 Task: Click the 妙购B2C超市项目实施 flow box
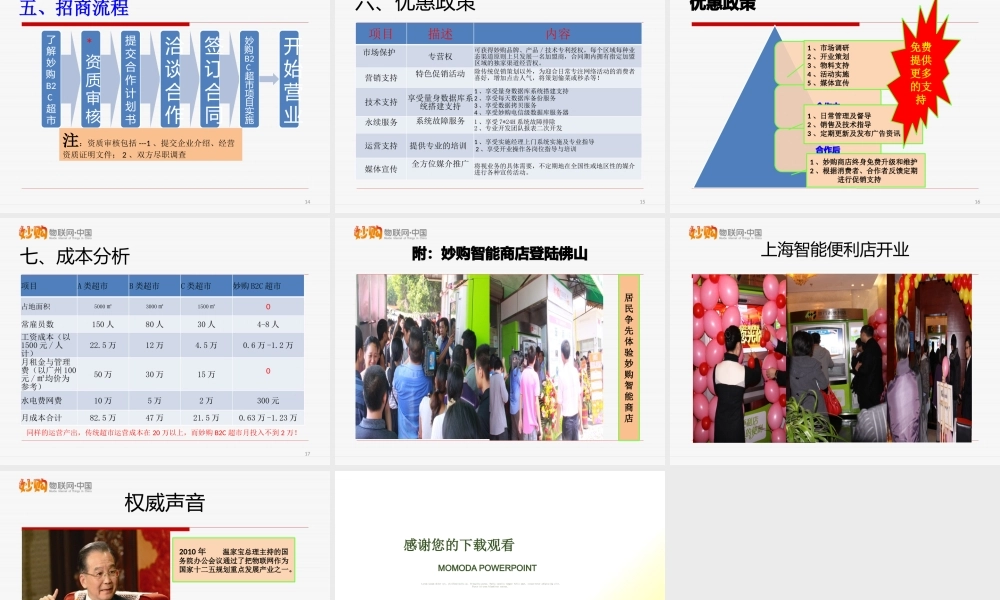249,79
